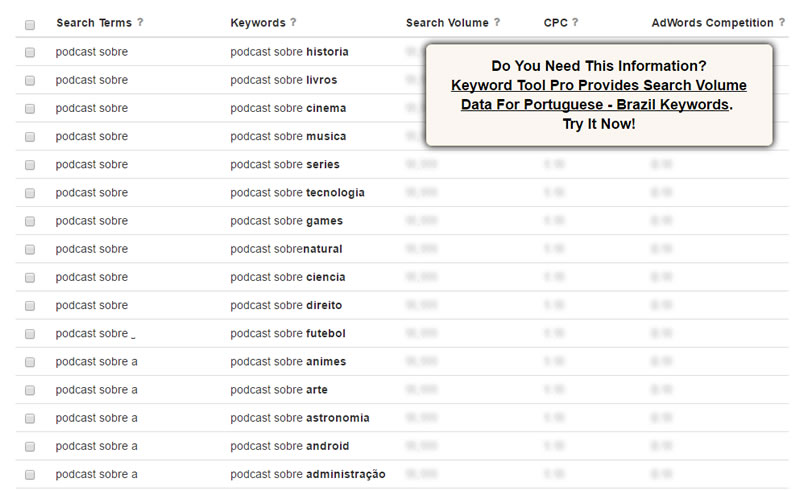This screenshot has width=800, height=491.
Task: Click the Try It Now! text
Action: click(598, 123)
